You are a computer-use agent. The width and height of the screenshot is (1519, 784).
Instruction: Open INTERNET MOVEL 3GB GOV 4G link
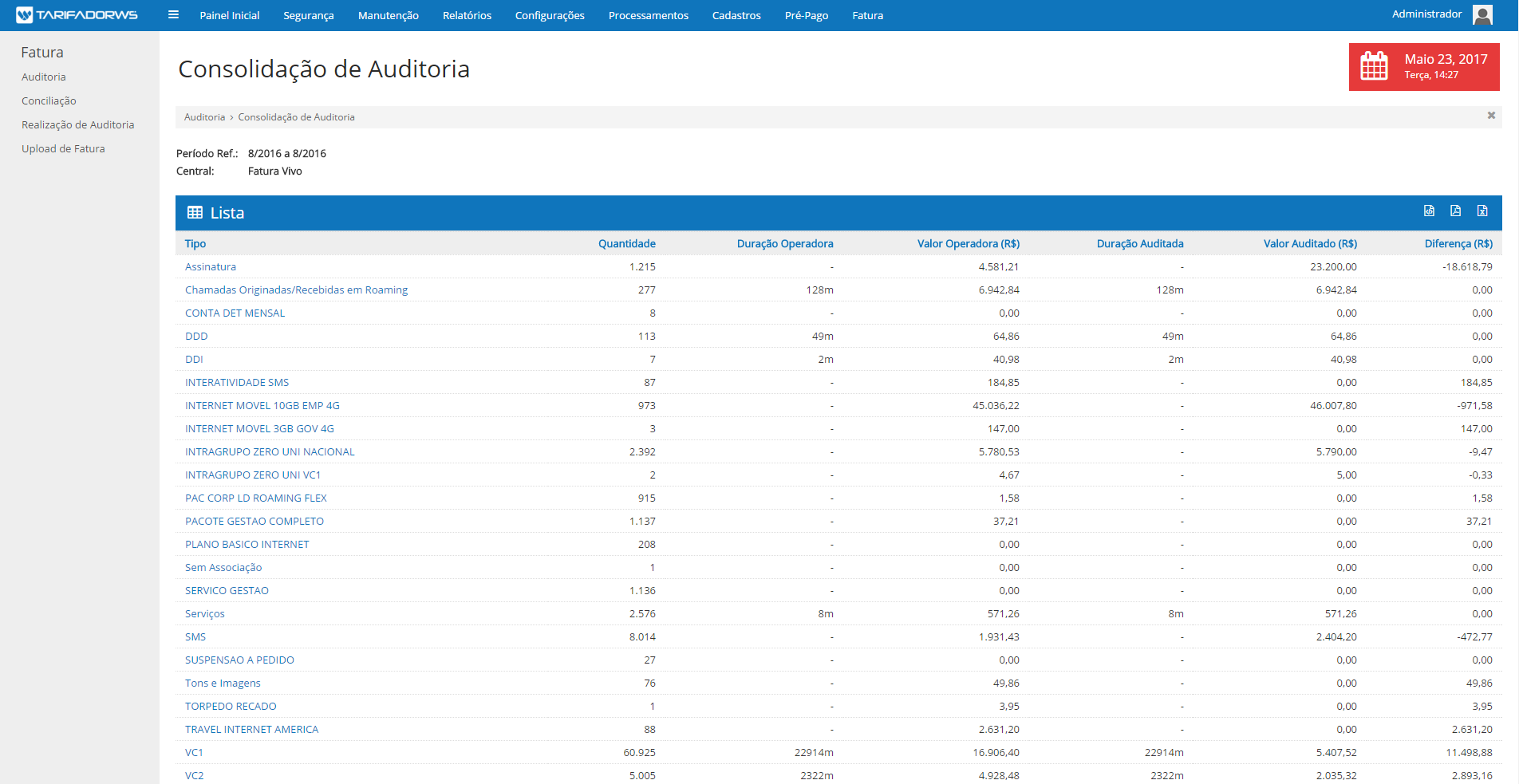point(259,428)
